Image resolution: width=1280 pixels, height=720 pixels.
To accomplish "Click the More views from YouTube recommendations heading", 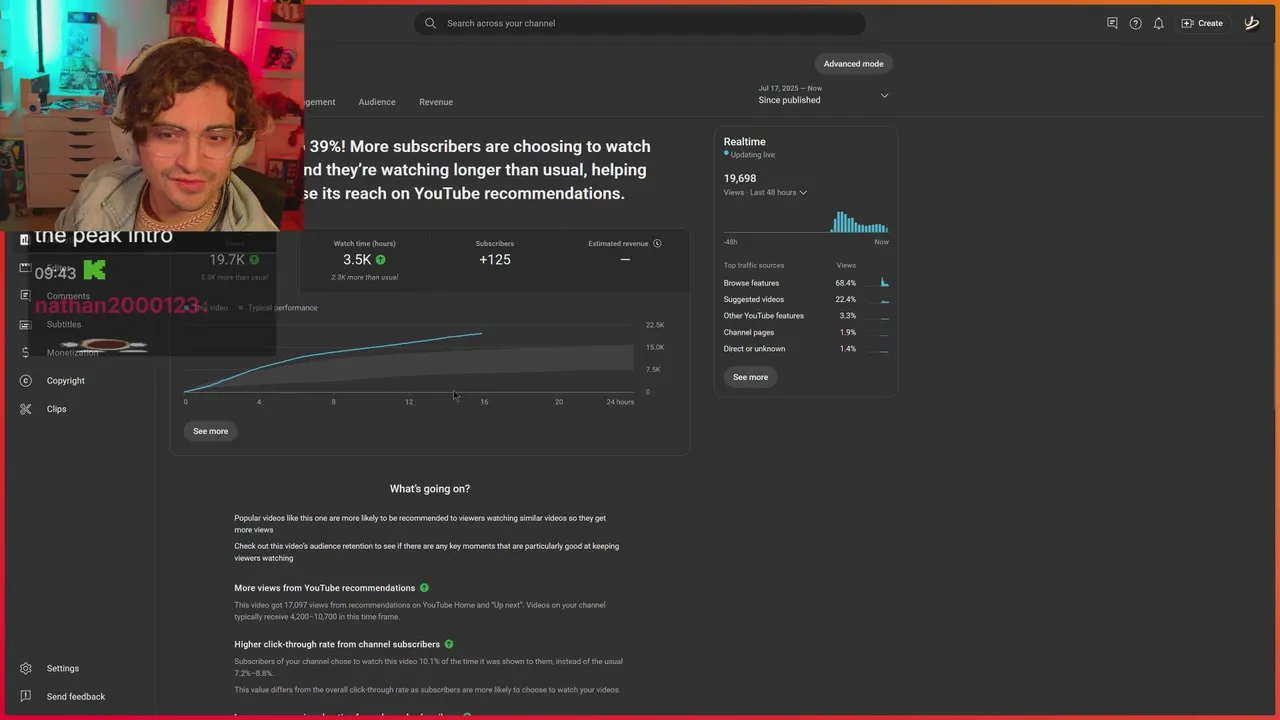I will 325,588.
